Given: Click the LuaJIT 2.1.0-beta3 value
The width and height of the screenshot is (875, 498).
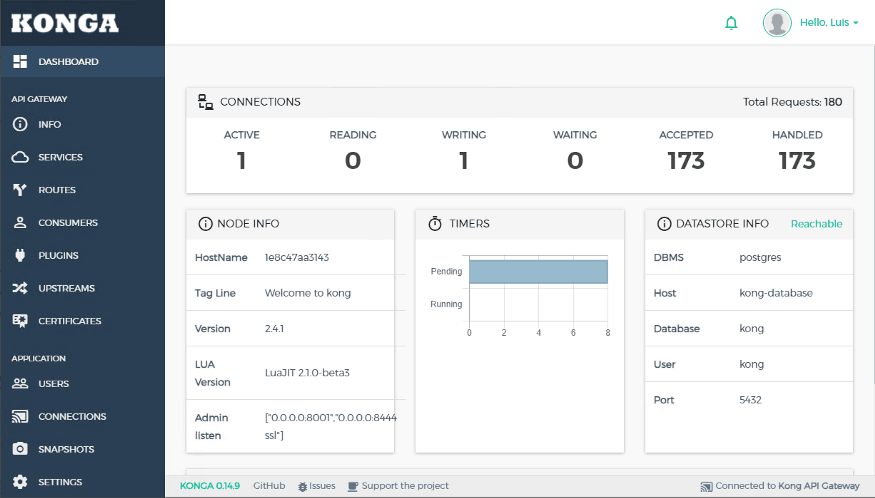Looking at the screenshot, I should click(307, 373).
